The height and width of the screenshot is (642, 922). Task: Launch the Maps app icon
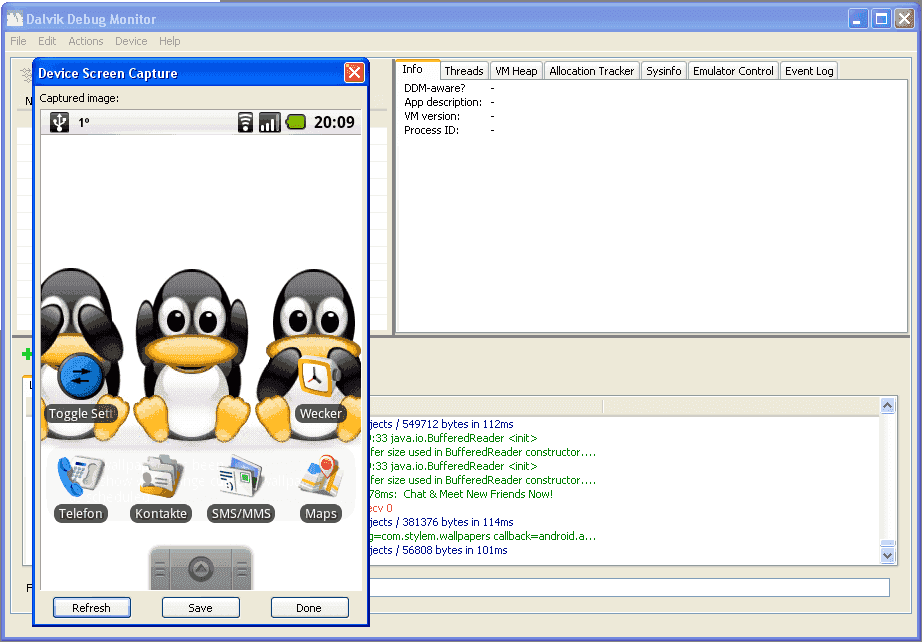pyautogui.click(x=320, y=476)
